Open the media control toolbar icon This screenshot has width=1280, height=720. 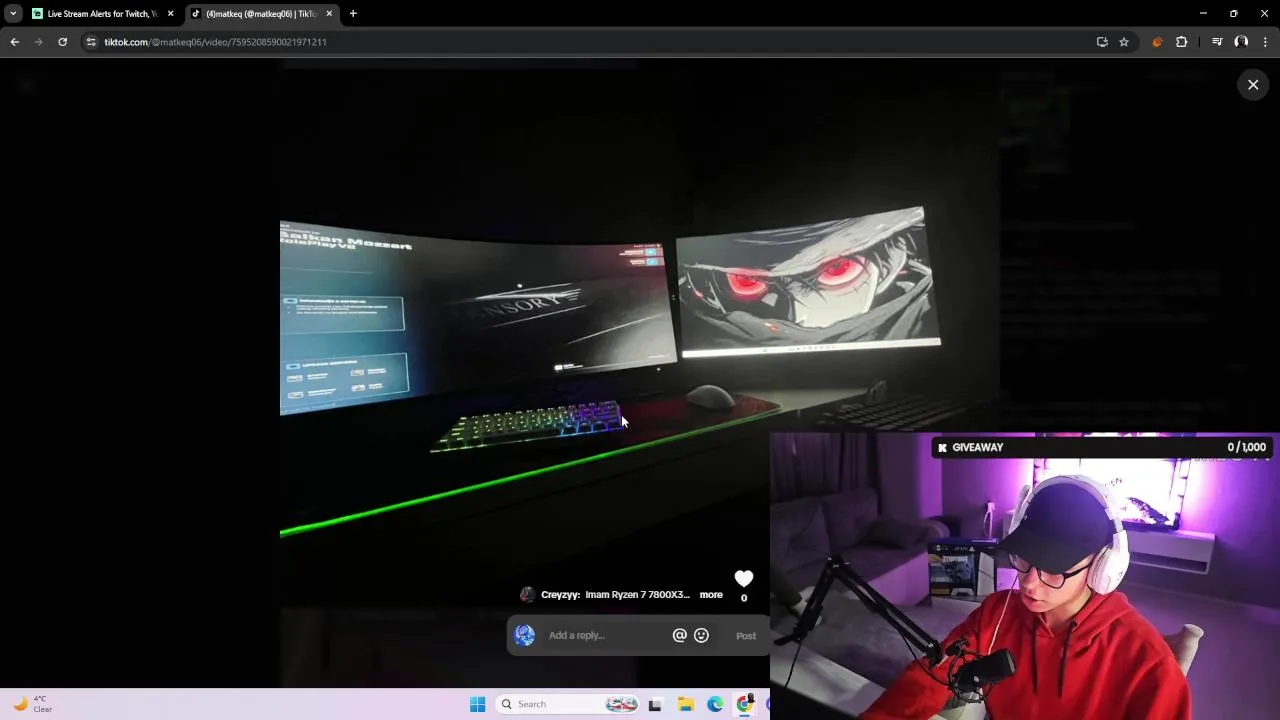(x=1217, y=42)
